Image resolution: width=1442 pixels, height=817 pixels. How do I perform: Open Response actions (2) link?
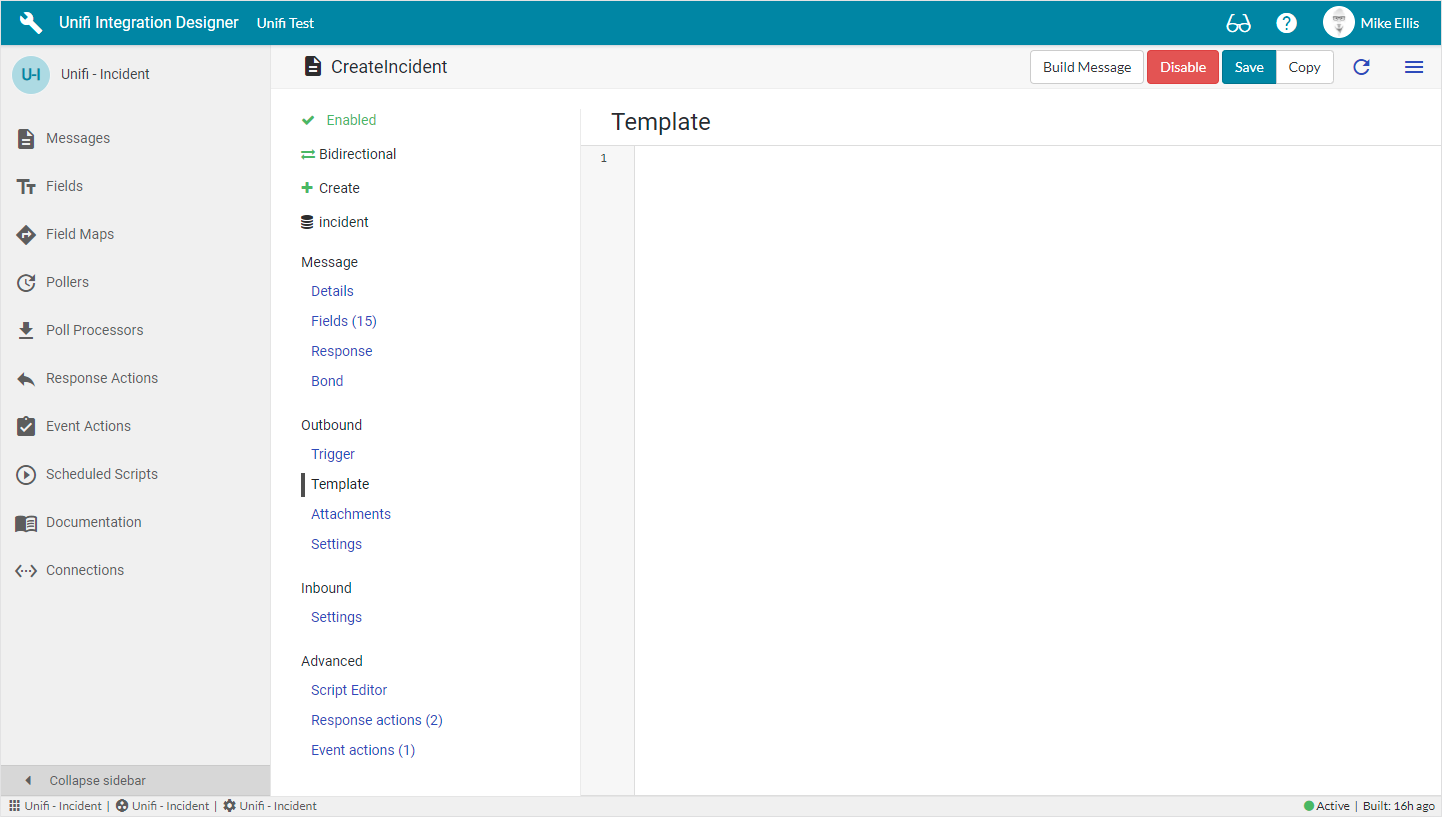click(376, 720)
